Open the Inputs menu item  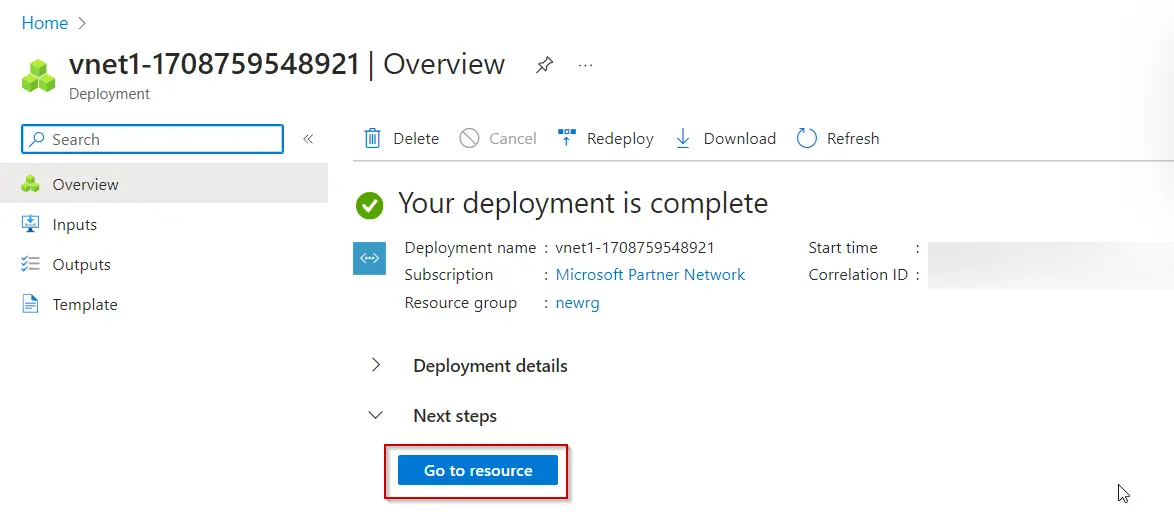74,224
